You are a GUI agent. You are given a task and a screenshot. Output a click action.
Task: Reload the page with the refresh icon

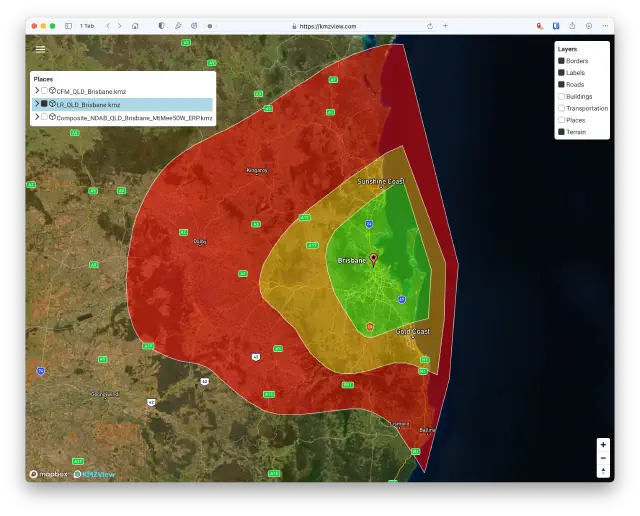tap(430, 26)
